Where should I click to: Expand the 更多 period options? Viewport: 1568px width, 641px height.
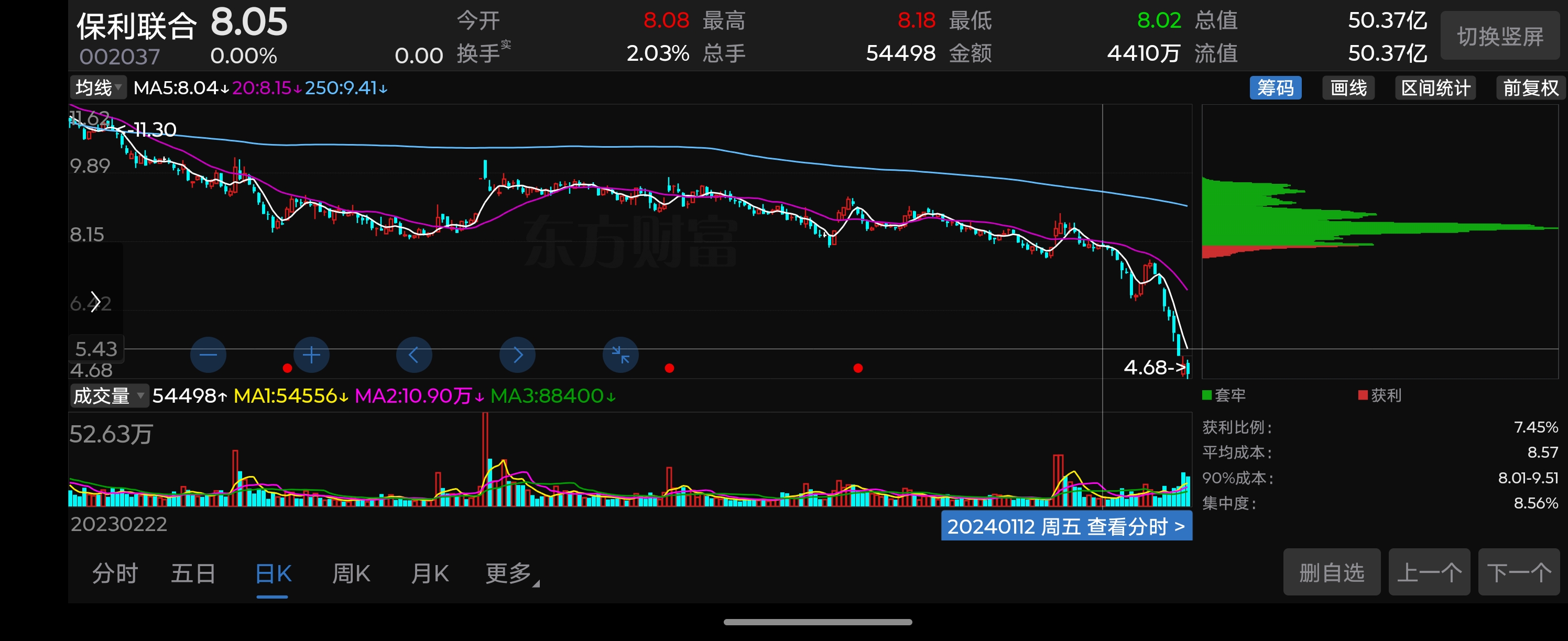pyautogui.click(x=510, y=573)
